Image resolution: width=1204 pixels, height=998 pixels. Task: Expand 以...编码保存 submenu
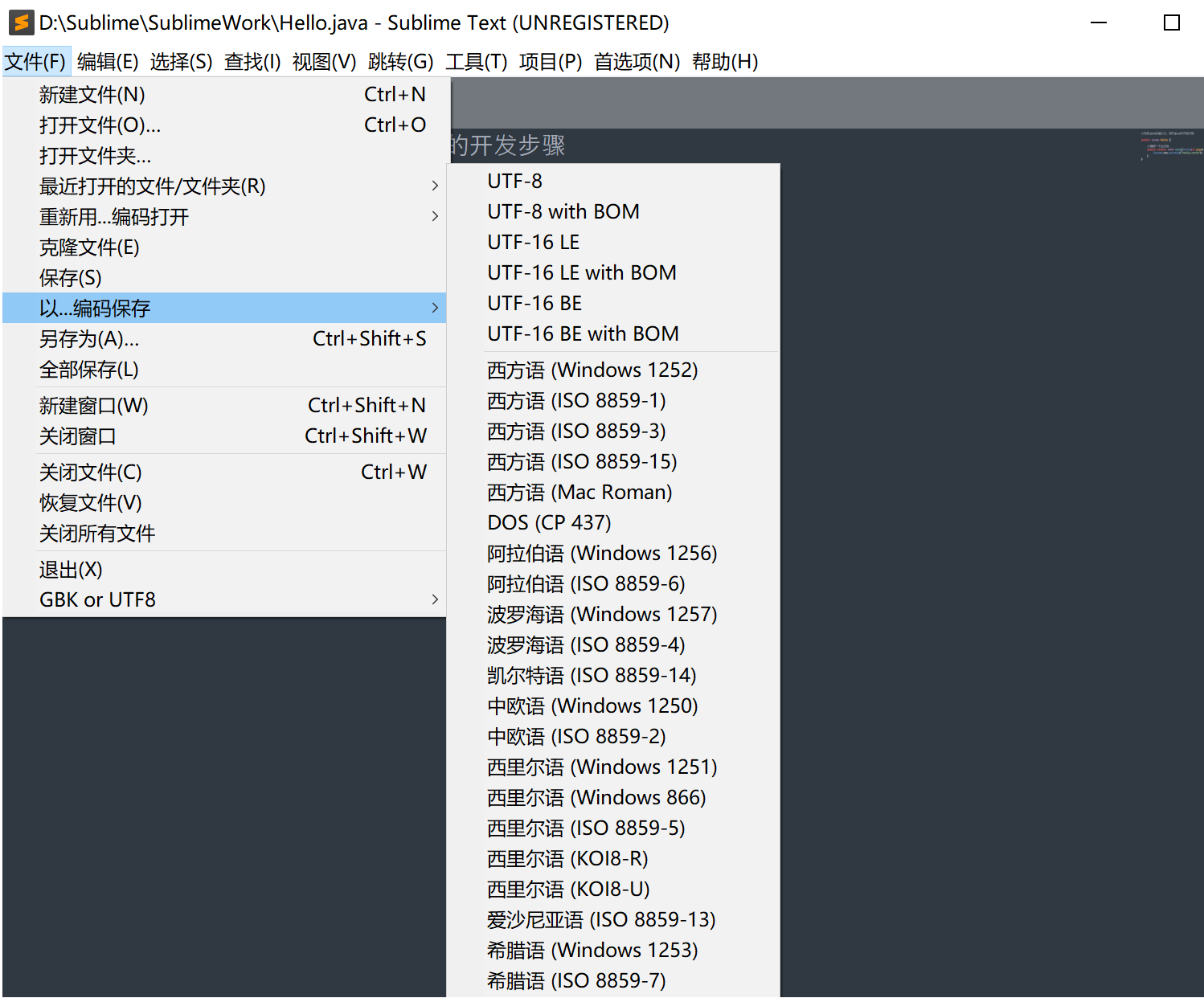click(x=224, y=309)
